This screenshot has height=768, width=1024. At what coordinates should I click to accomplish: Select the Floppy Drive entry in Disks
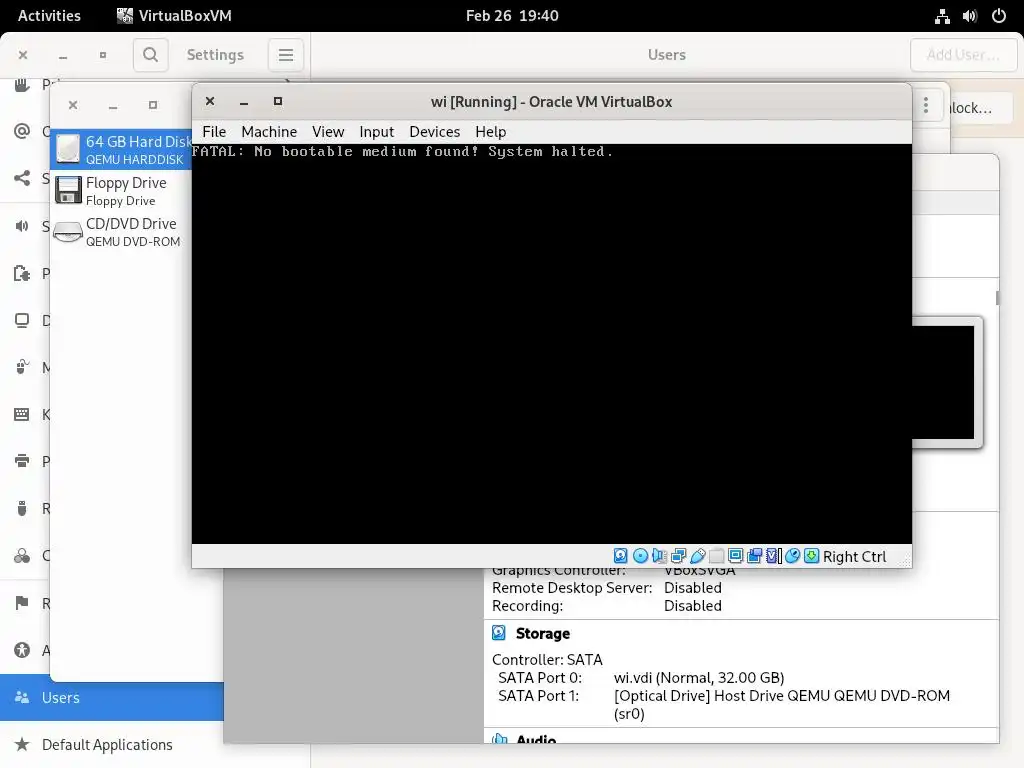click(x=121, y=191)
